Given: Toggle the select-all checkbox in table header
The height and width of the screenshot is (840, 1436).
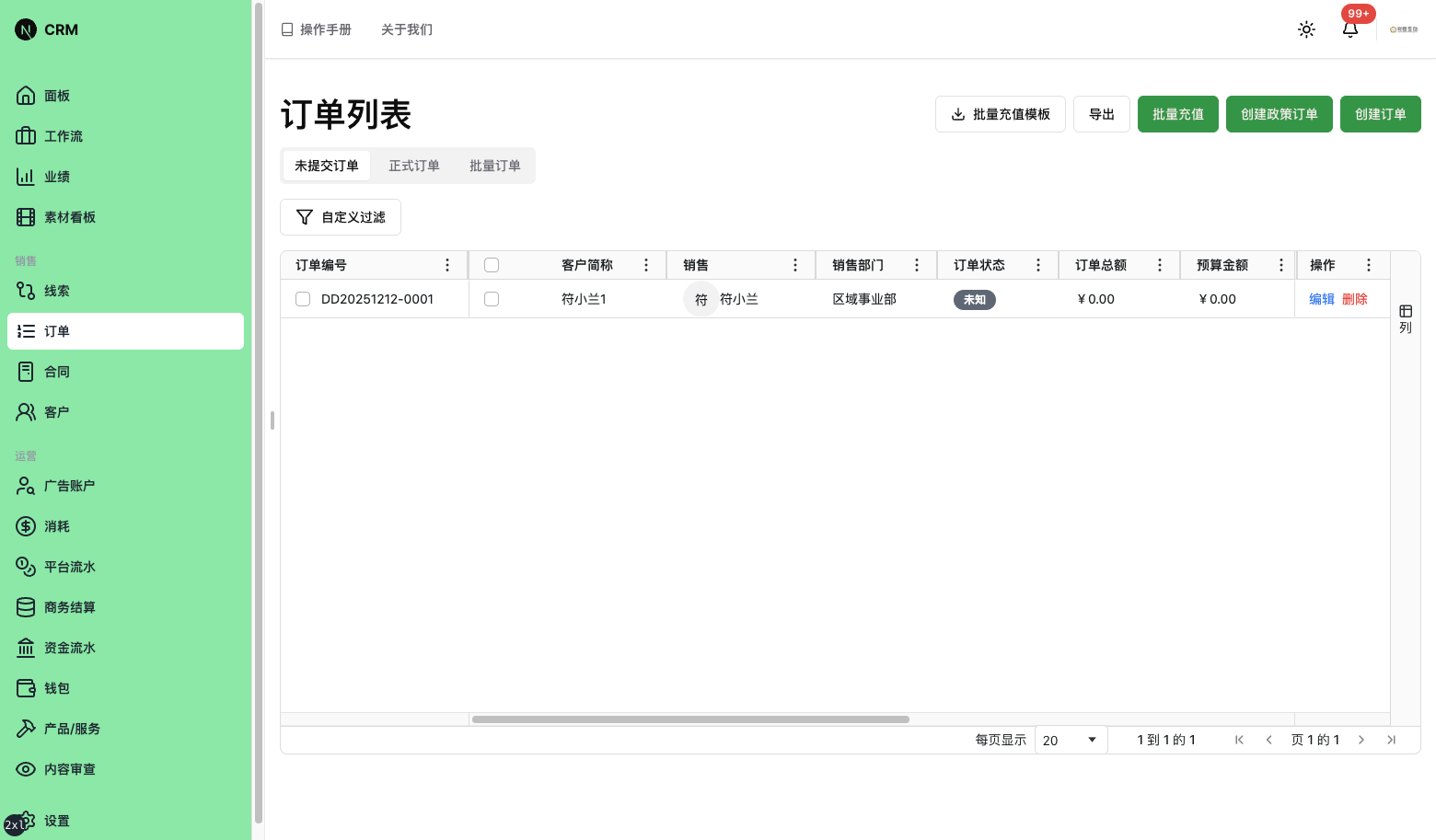Looking at the screenshot, I should click(x=492, y=264).
